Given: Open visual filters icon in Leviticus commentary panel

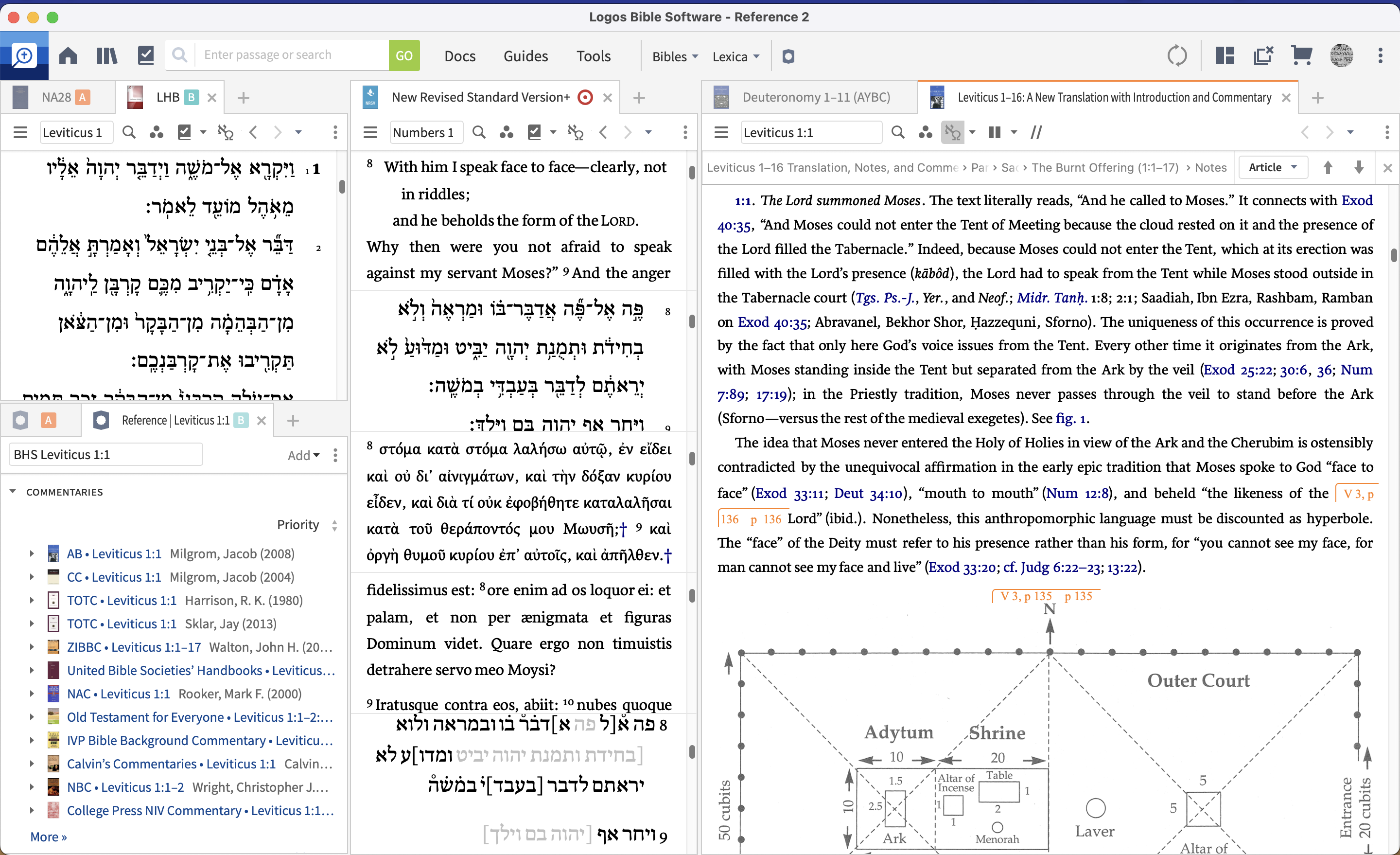Looking at the screenshot, I should [x=926, y=132].
